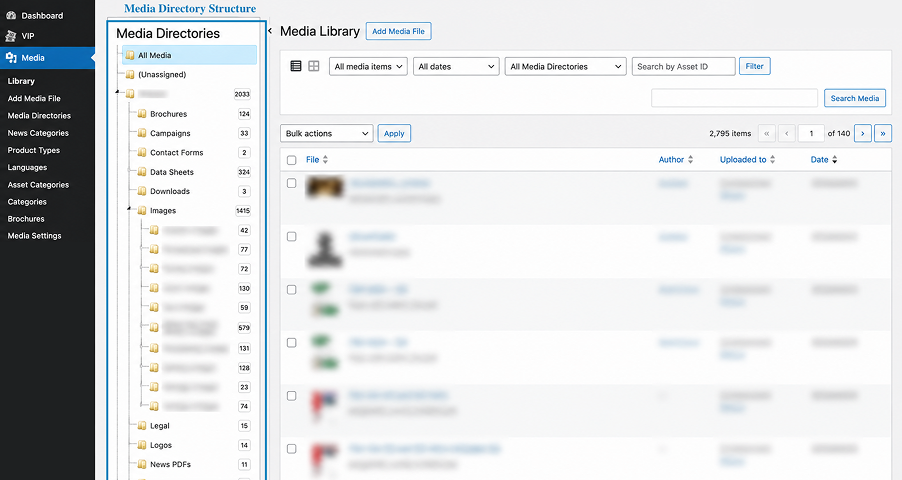Open the All dates dropdown
The height and width of the screenshot is (480, 902).
click(456, 66)
